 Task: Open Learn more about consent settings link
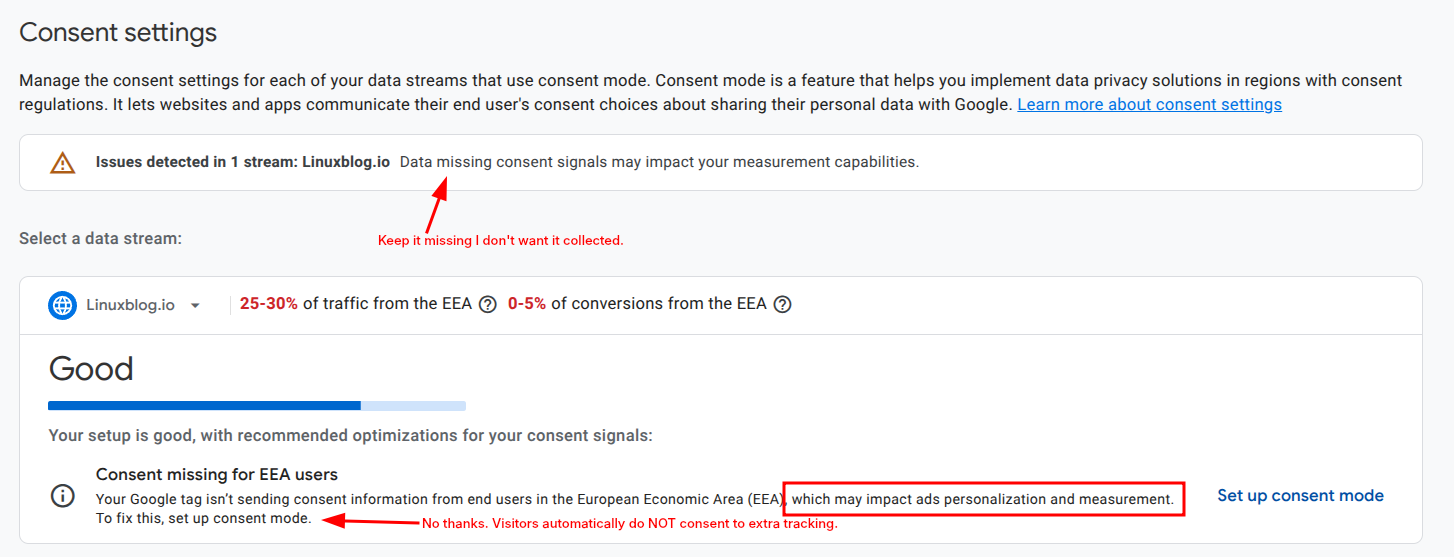[x=1149, y=104]
